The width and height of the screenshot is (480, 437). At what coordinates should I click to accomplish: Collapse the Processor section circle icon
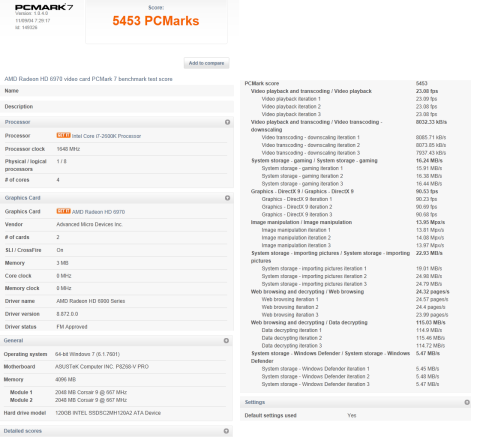pyautogui.click(x=227, y=122)
